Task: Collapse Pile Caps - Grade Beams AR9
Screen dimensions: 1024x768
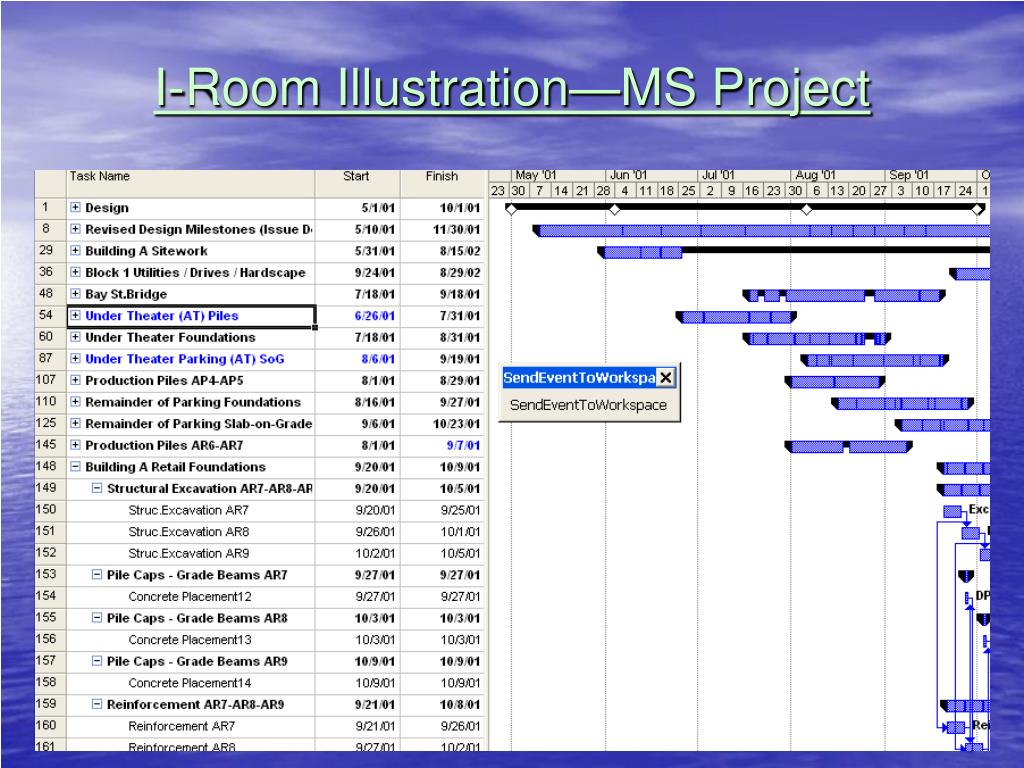Action: click(97, 660)
